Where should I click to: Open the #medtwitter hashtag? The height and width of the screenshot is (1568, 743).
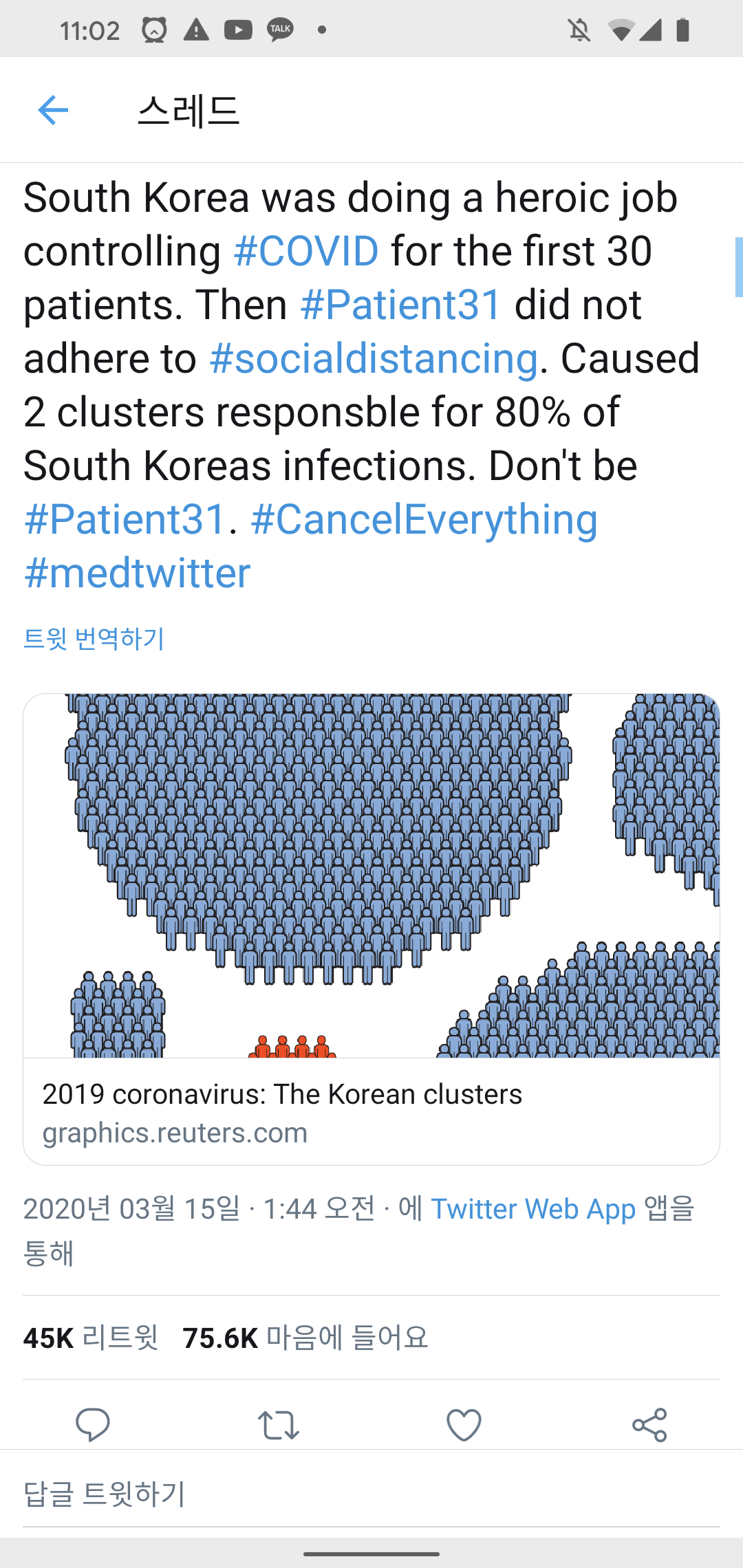tap(137, 573)
